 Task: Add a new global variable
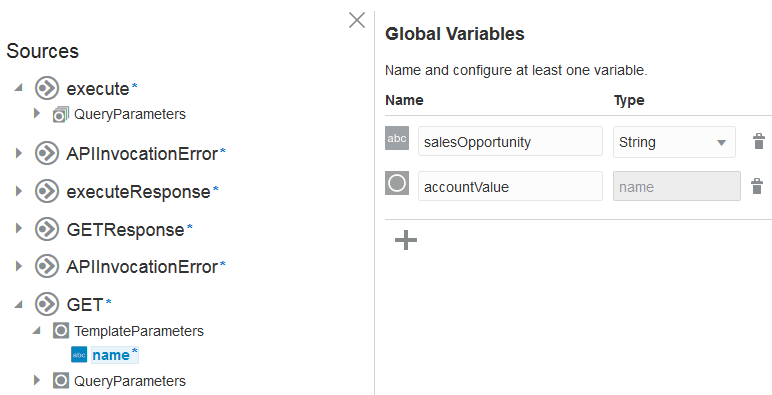pos(406,240)
